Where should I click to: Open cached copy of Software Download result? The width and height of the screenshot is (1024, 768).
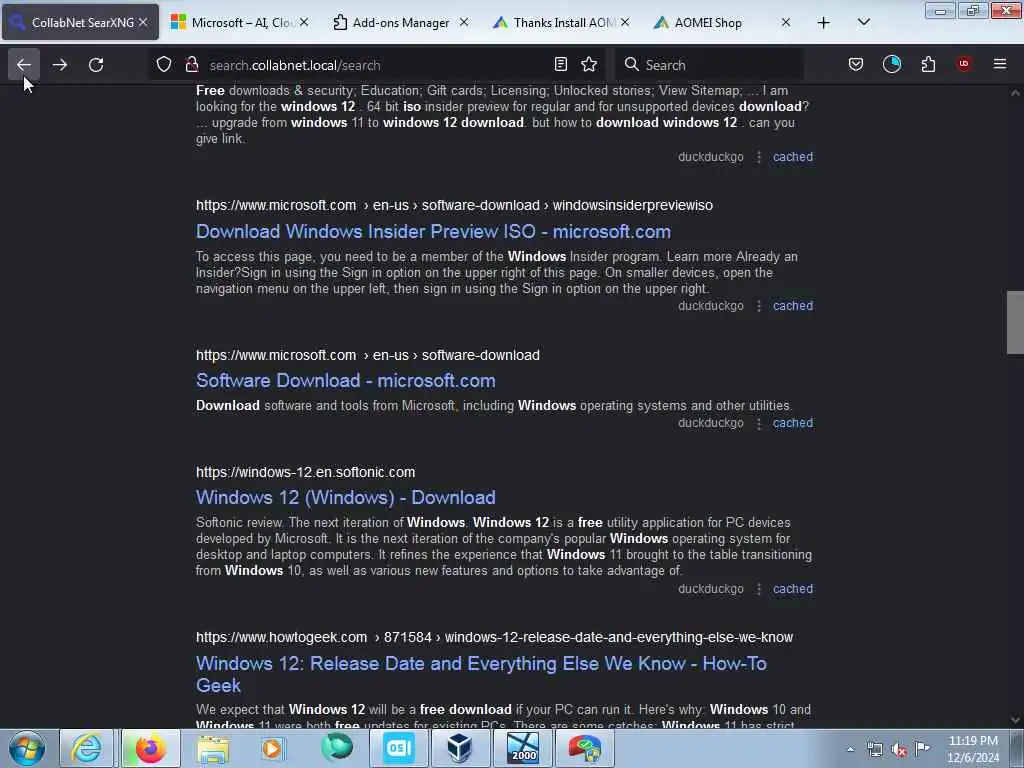click(793, 423)
